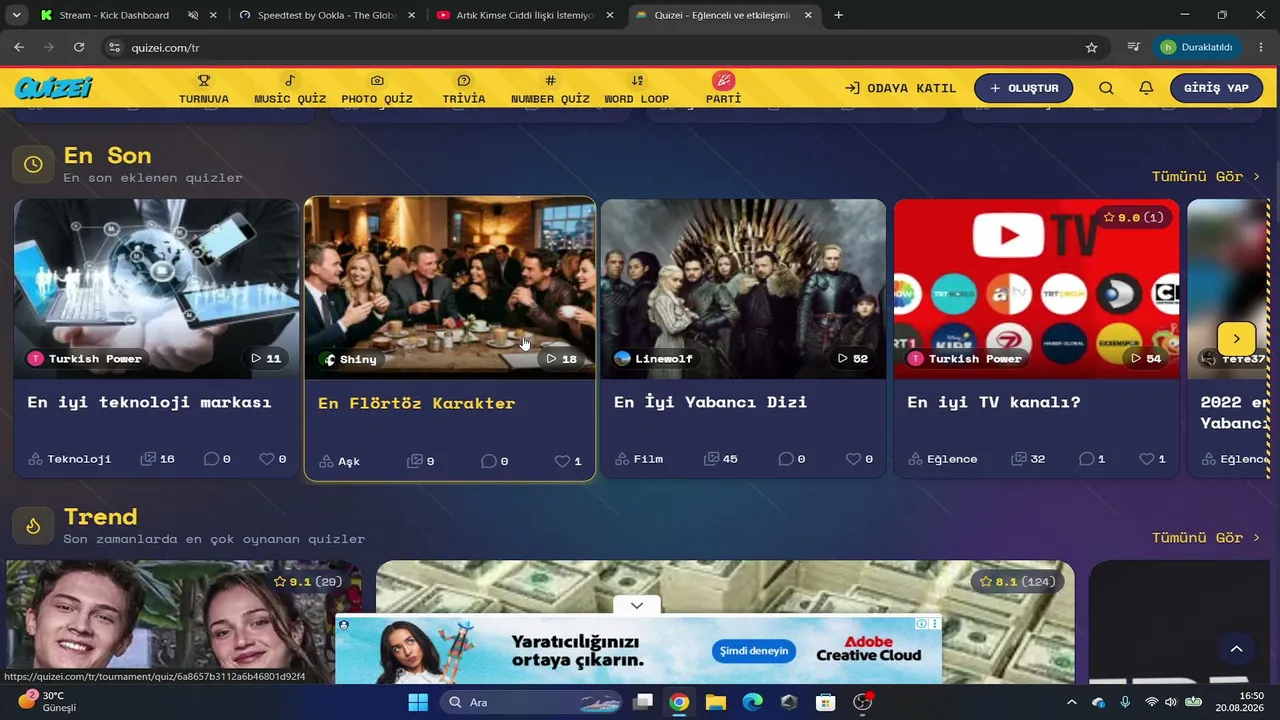Viewport: 1280px width, 720px height.
Task: Open the notifications bell
Action: [x=1146, y=88]
